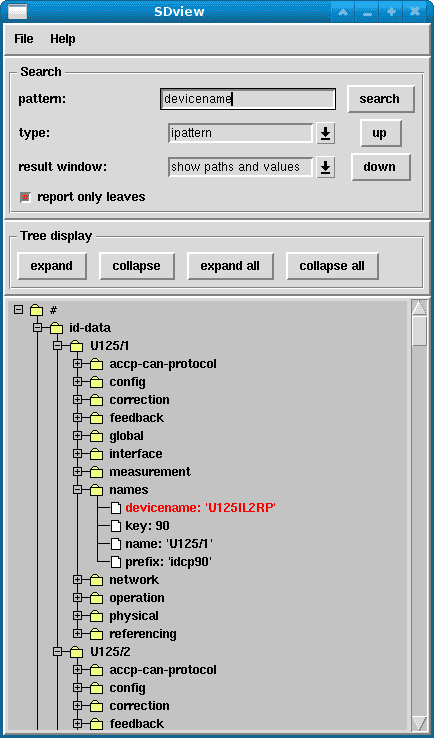Expand config under U125/1
The height and width of the screenshot is (738, 434).
point(78,382)
